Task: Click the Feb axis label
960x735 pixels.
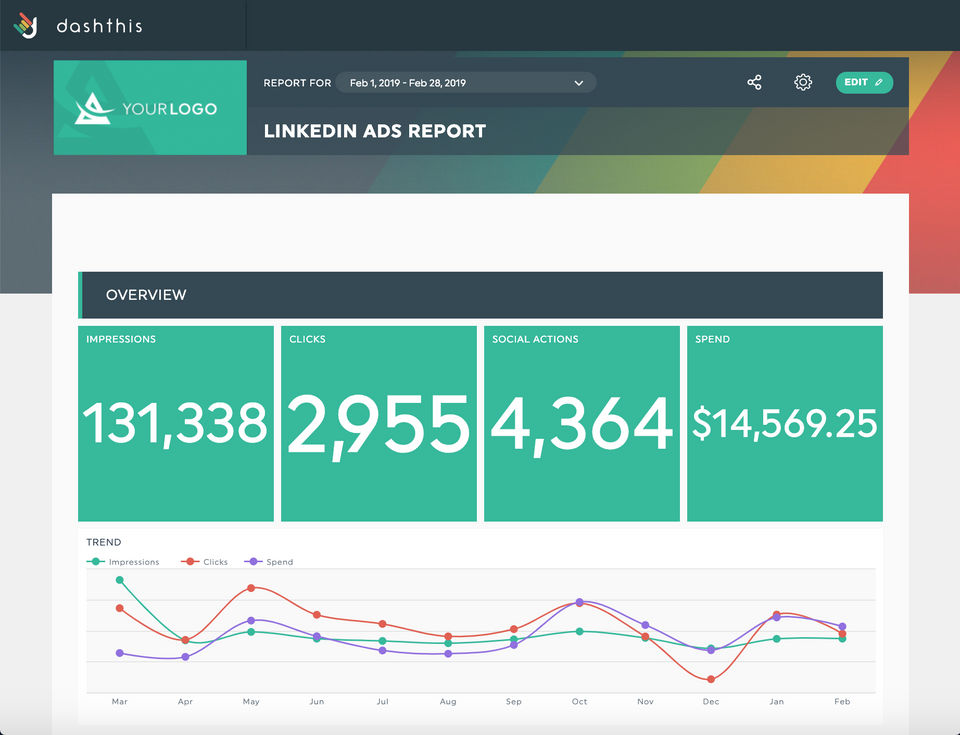Action: pyautogui.click(x=842, y=701)
